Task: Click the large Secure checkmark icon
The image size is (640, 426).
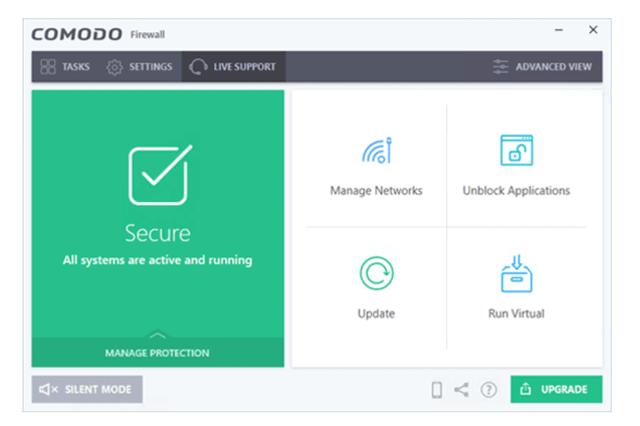Action: 158,176
